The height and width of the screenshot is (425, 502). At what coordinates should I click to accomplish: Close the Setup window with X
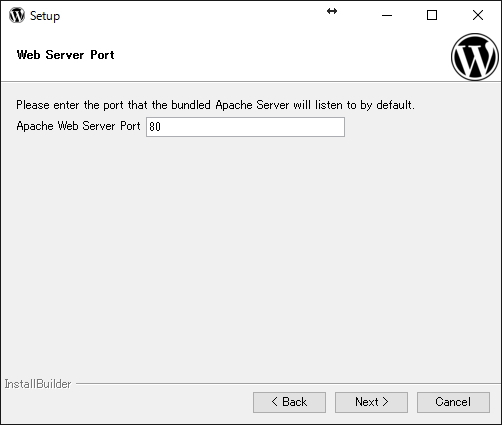coord(478,15)
